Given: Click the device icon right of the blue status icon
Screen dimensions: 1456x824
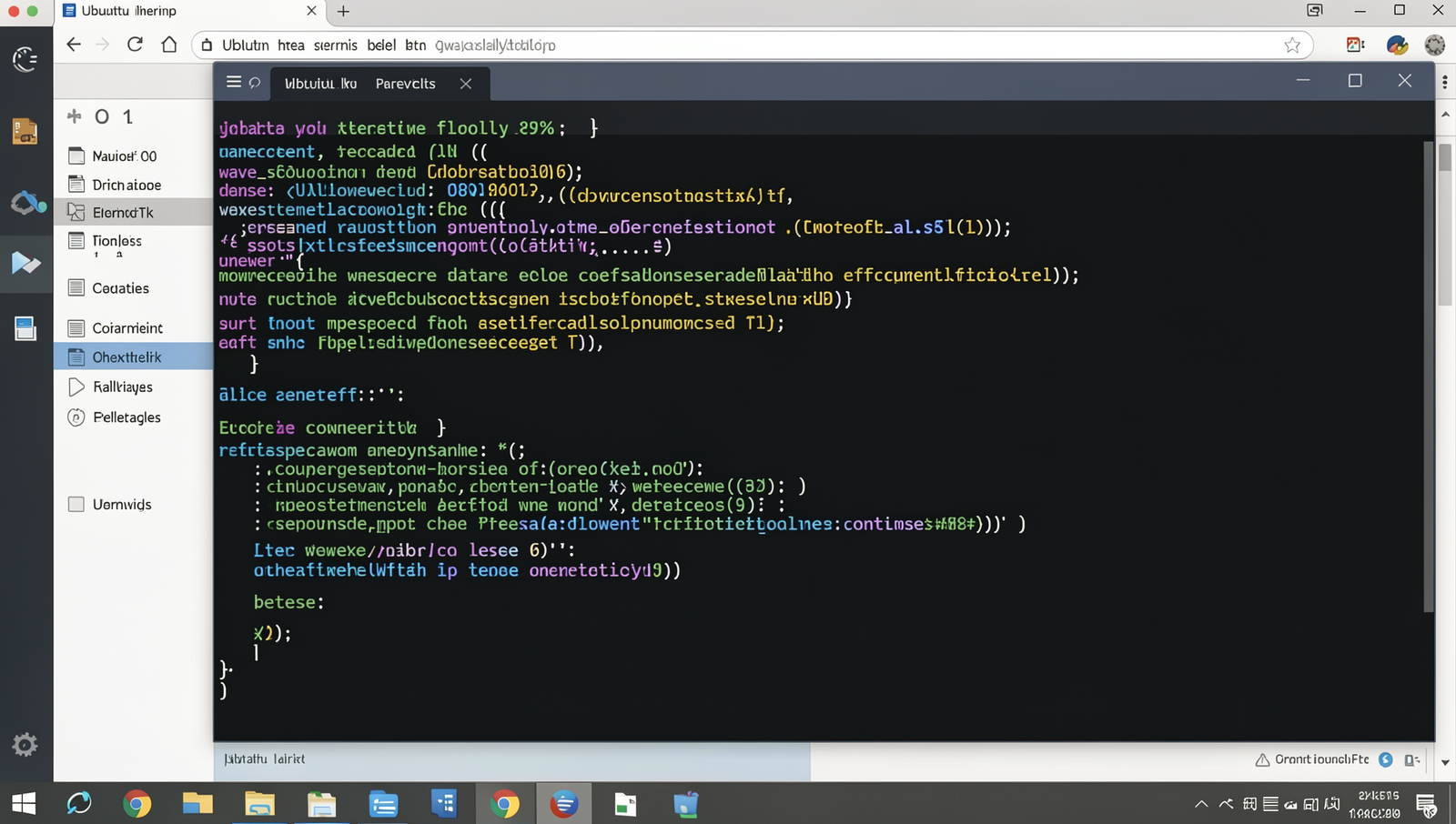Looking at the screenshot, I should 1412,759.
